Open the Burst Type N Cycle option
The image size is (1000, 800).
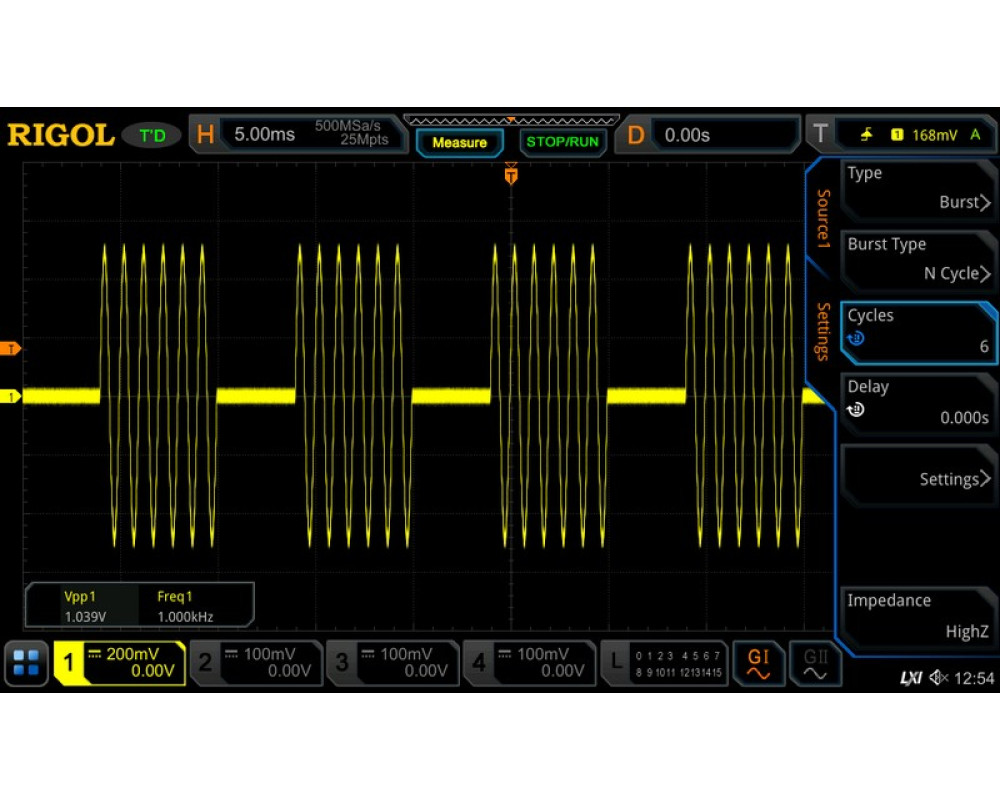(918, 259)
